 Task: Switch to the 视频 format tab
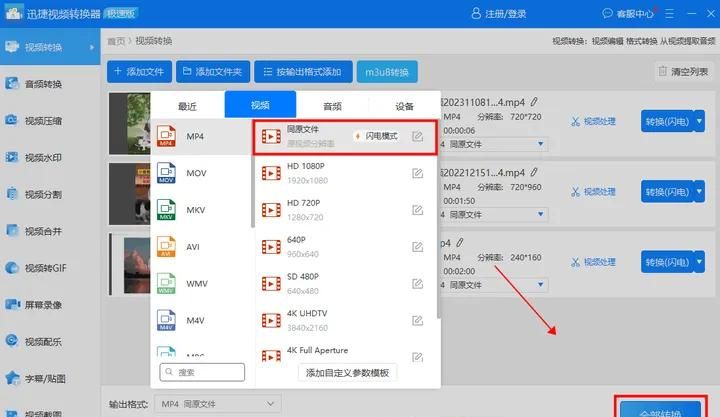coord(260,105)
